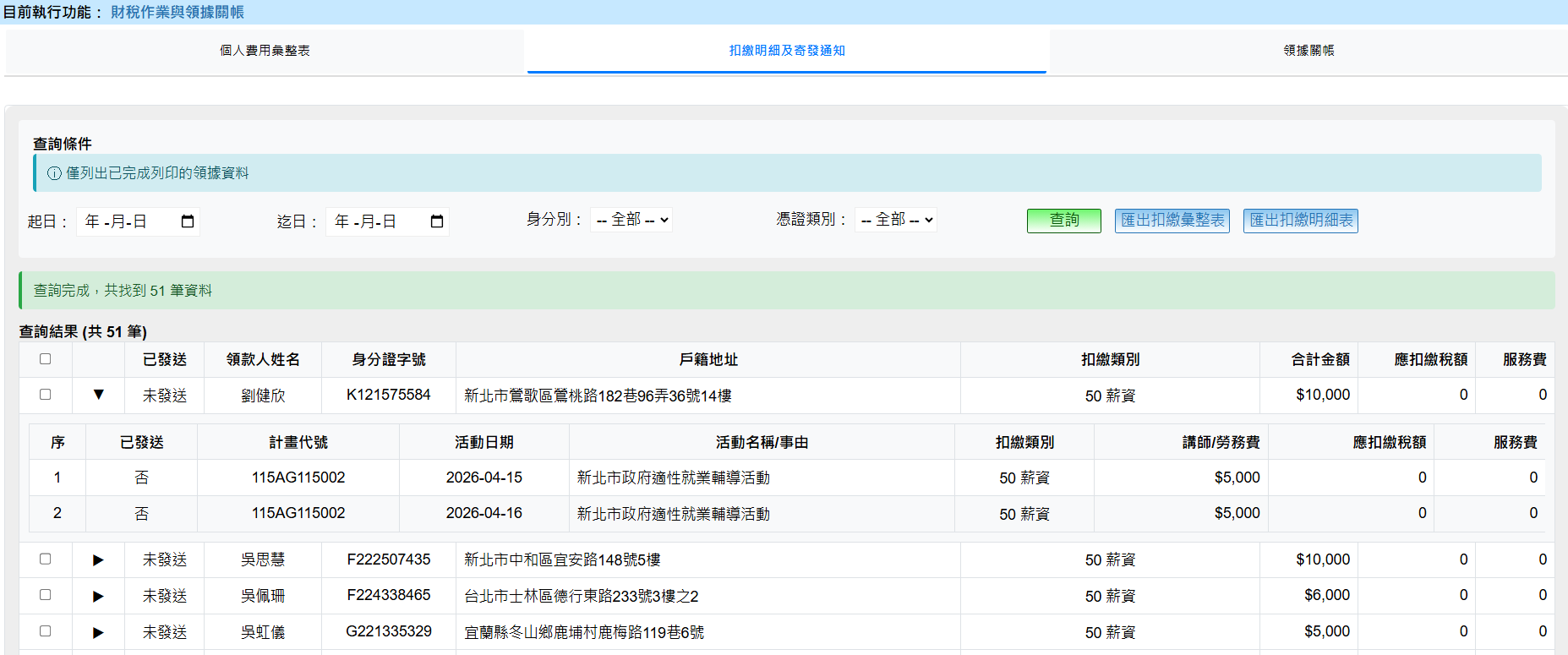Click recipient name 吳思慧
The height and width of the screenshot is (655, 1568).
[x=263, y=559]
